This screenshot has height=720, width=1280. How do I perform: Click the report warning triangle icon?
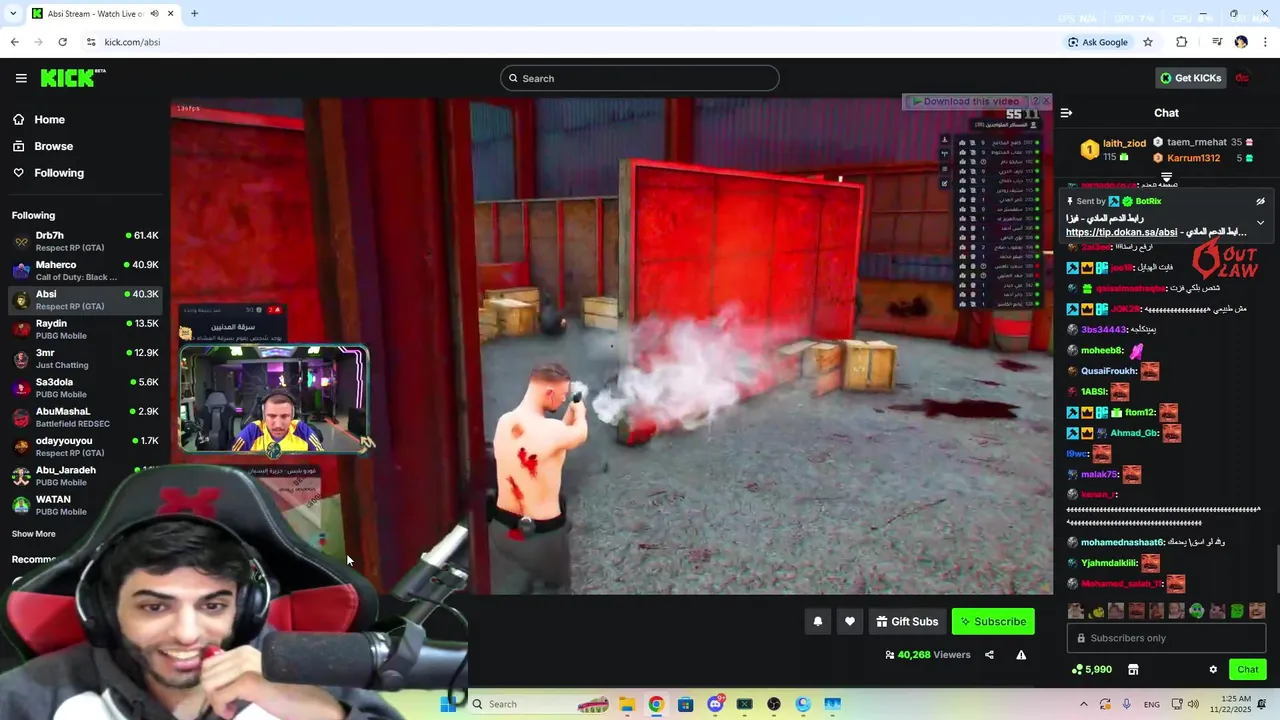[1021, 655]
